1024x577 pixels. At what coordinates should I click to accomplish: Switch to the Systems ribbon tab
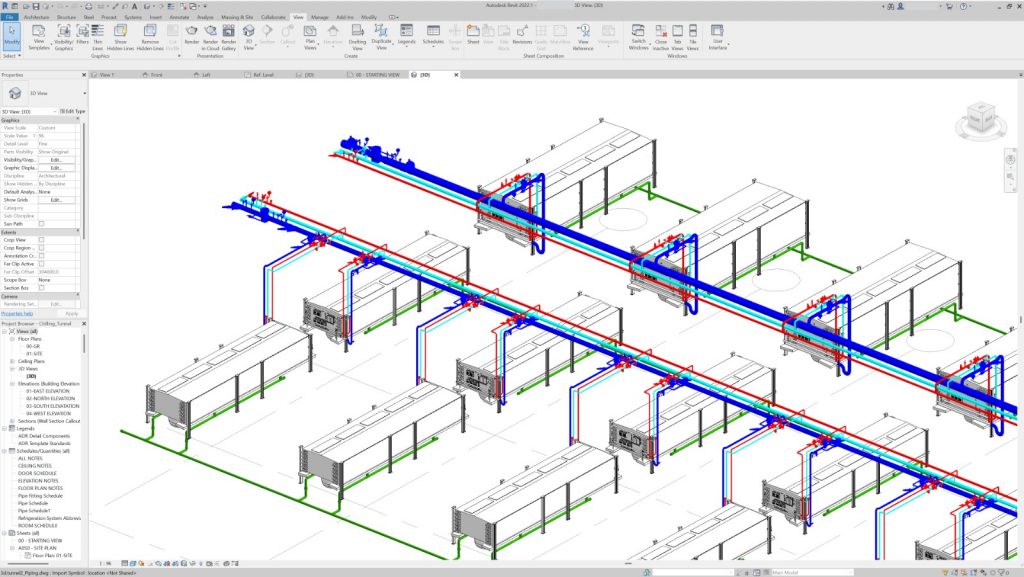tap(133, 17)
